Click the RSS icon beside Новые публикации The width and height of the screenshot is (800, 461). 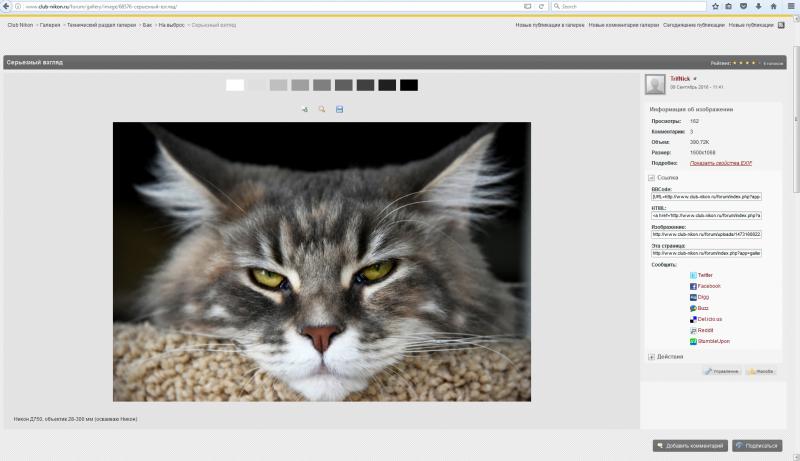click(781, 25)
